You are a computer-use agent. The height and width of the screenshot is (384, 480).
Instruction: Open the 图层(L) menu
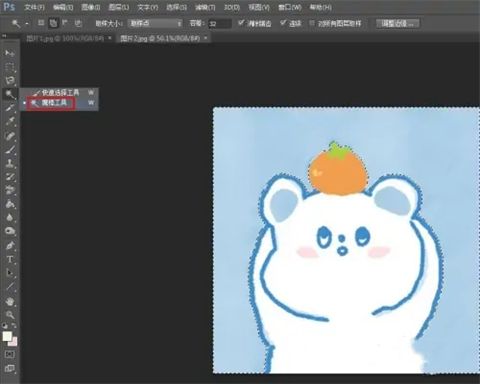pos(119,7)
